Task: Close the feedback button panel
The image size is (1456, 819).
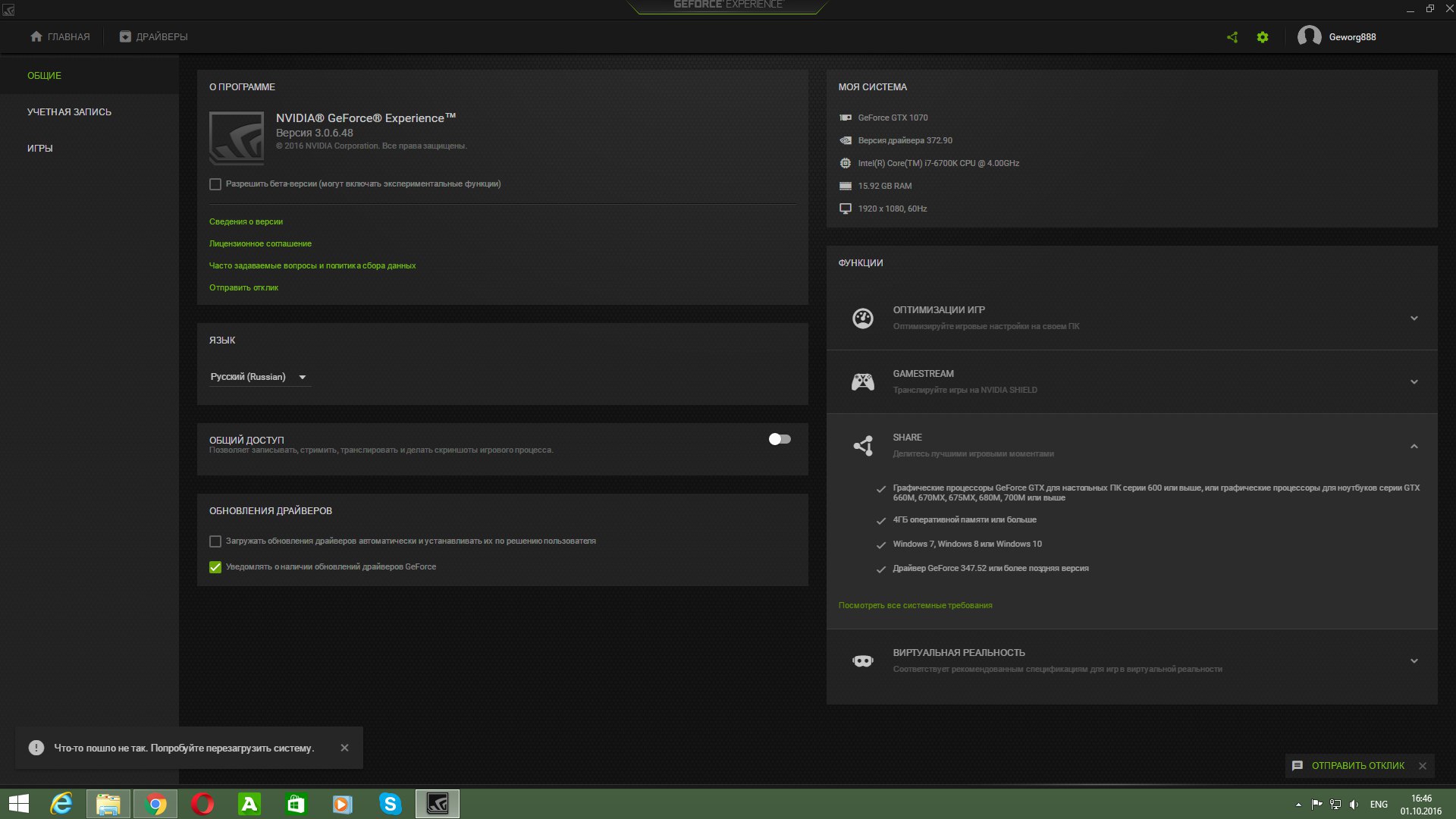Action: pyautogui.click(x=1423, y=766)
